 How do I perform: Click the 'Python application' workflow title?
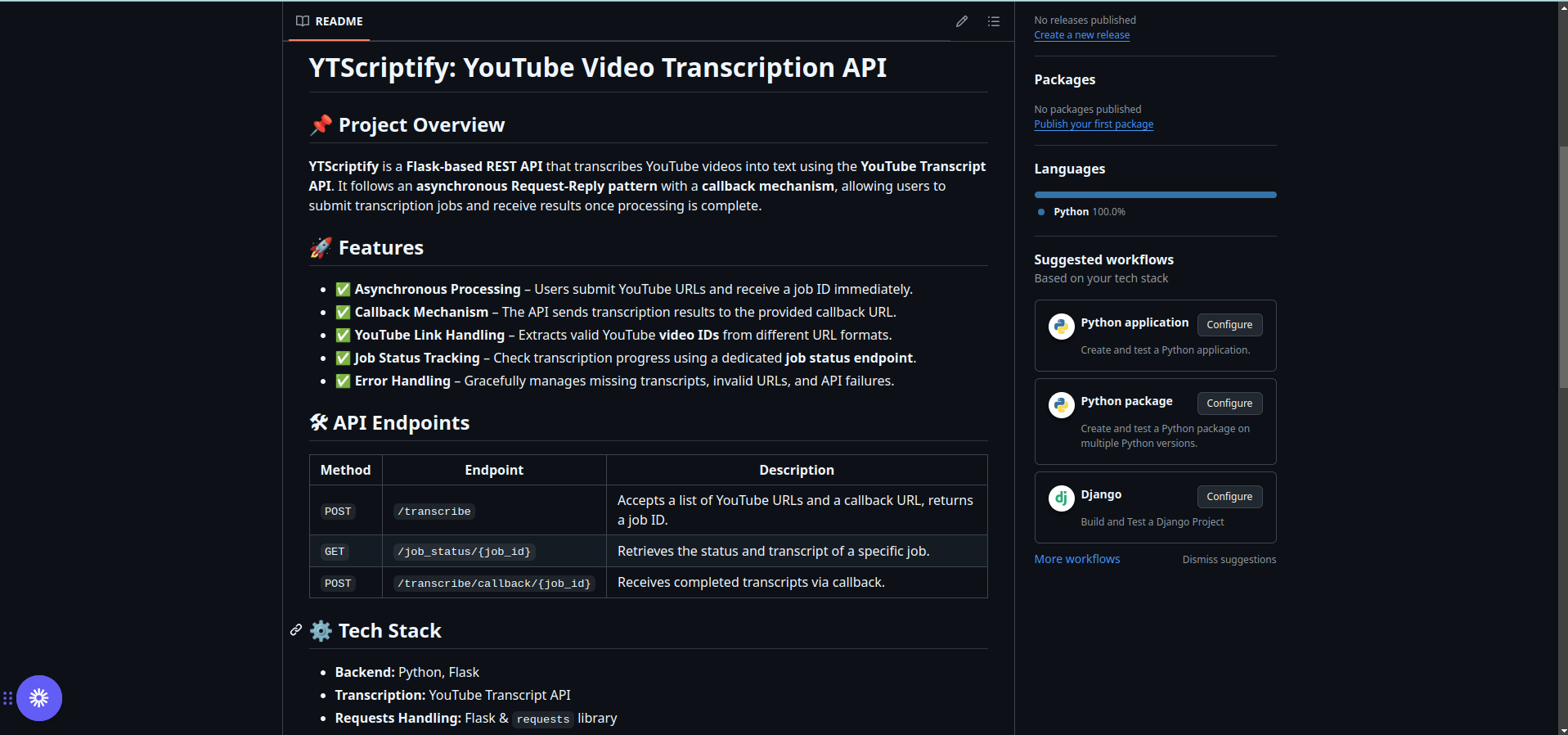[1134, 322]
